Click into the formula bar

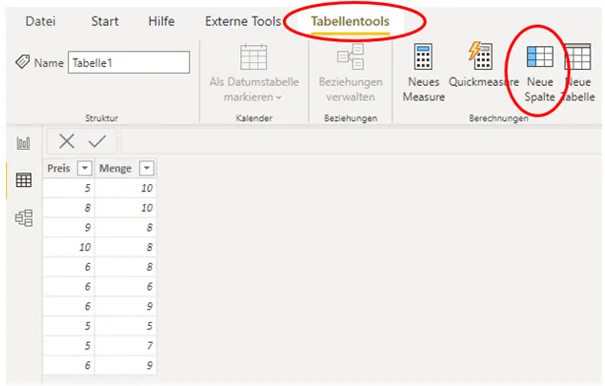click(x=361, y=141)
